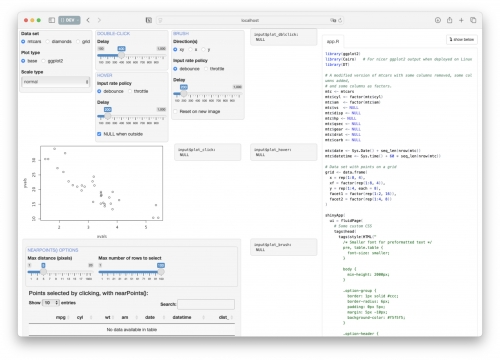Click the library(ggplot2) code line
The width and height of the screenshot is (500, 360).
pyautogui.click(x=343, y=54)
